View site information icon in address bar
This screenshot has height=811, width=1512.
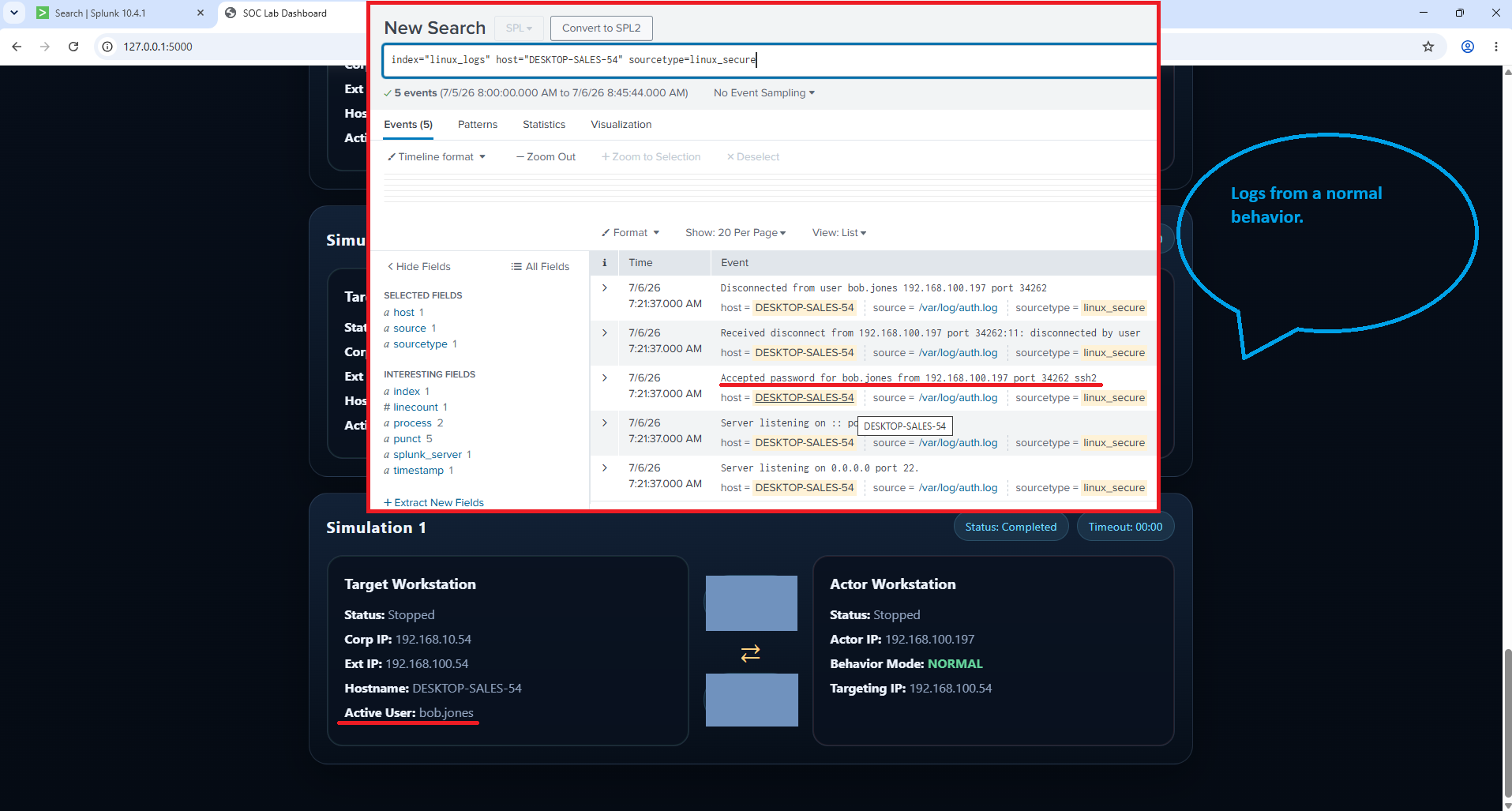tap(107, 47)
